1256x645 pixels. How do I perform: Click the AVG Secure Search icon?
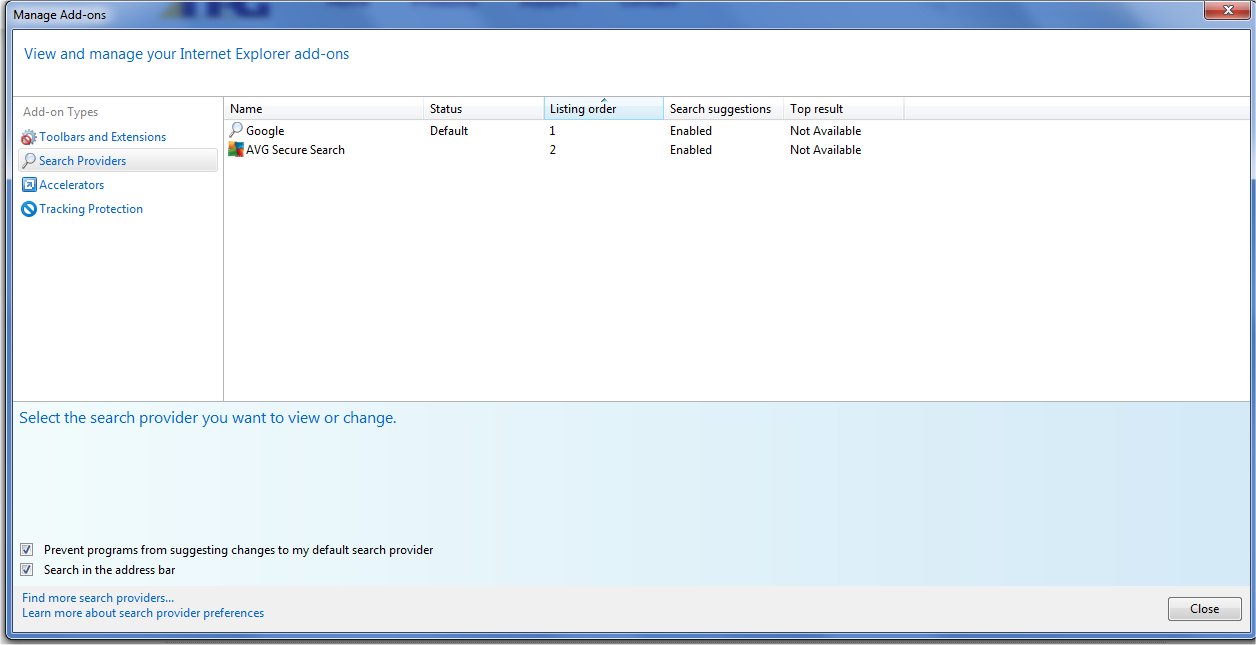pos(236,150)
